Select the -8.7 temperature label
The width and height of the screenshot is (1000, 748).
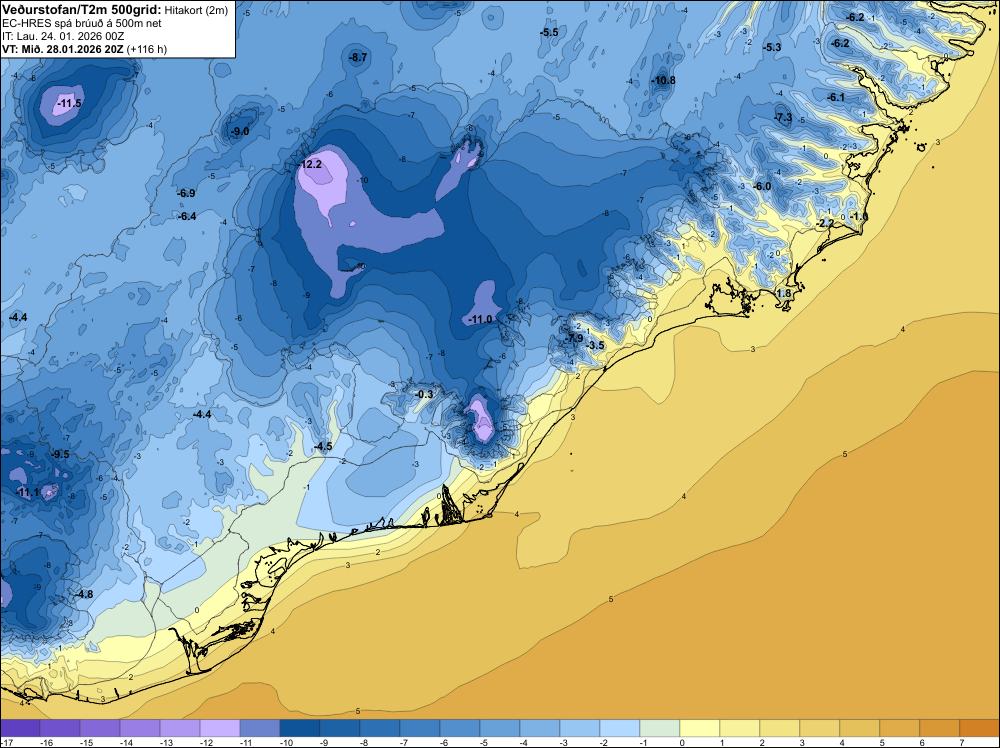click(x=358, y=57)
